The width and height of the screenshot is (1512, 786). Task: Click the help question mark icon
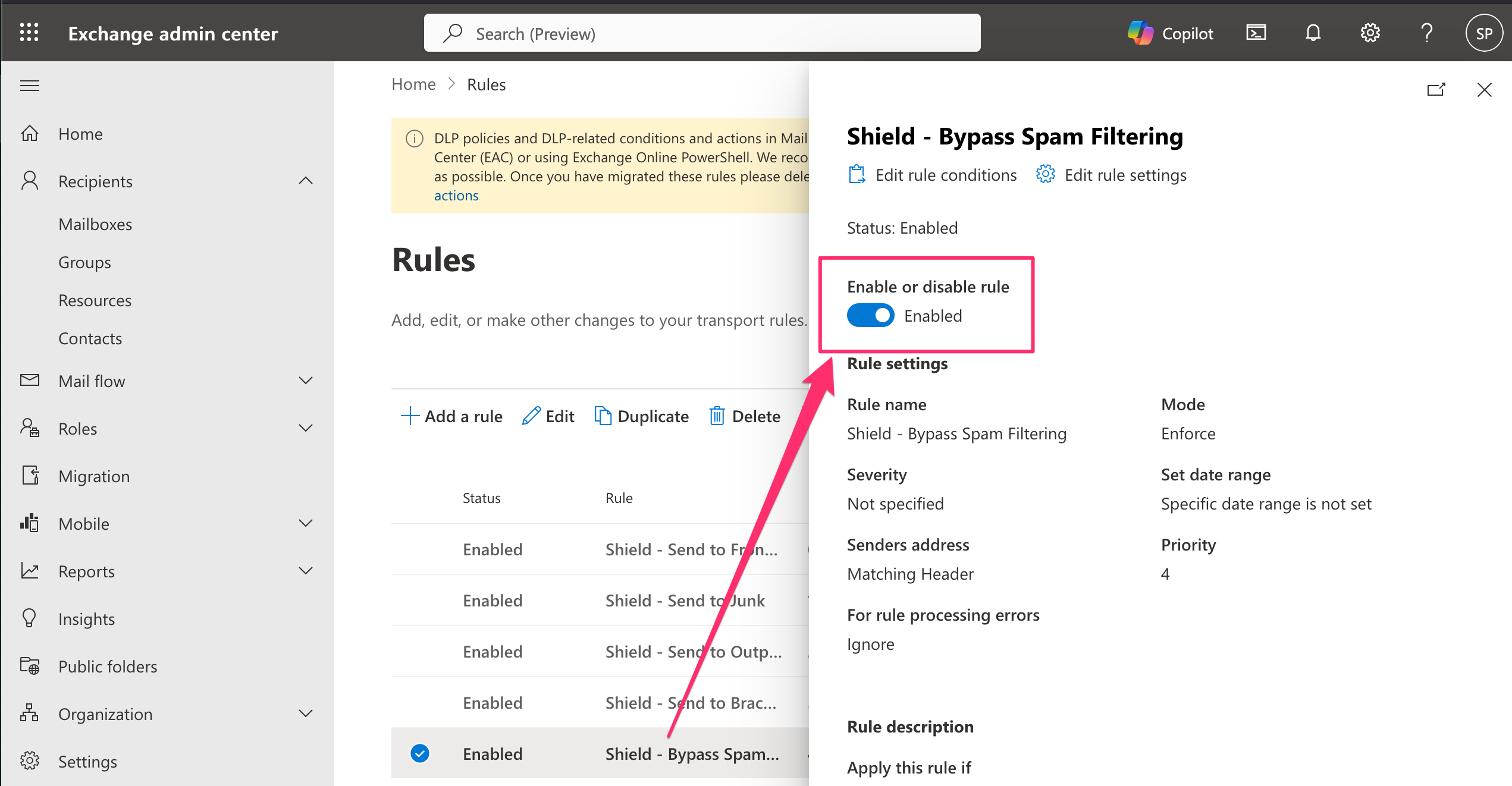[1426, 33]
